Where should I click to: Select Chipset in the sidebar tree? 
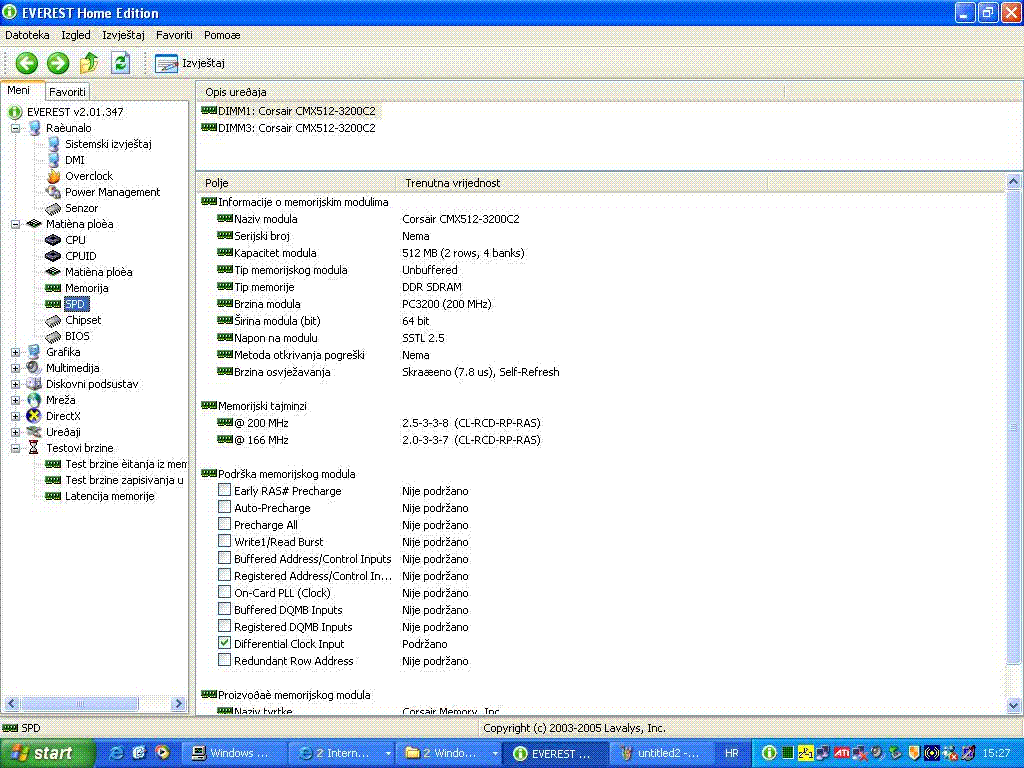click(x=83, y=320)
